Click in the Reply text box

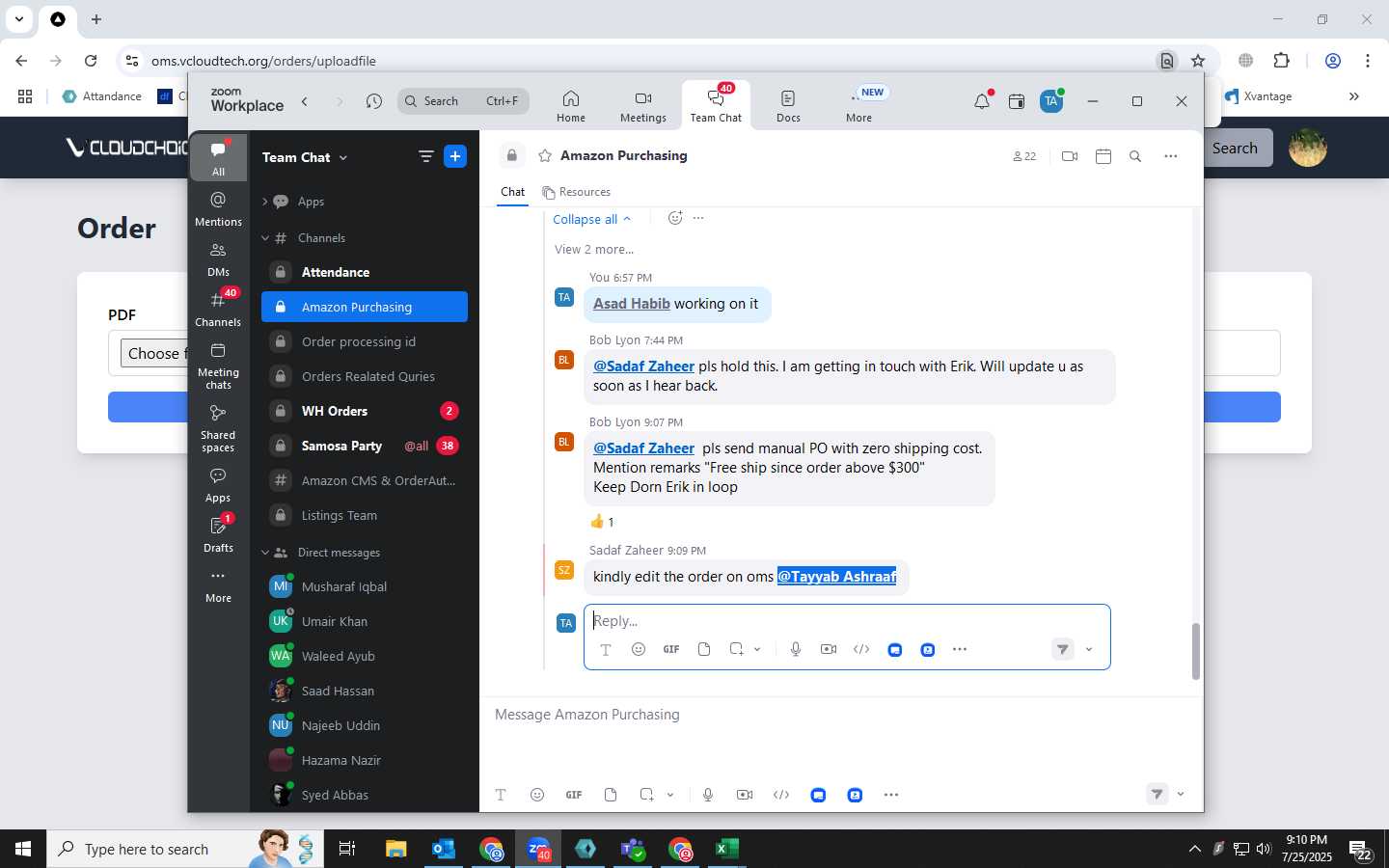point(847,621)
